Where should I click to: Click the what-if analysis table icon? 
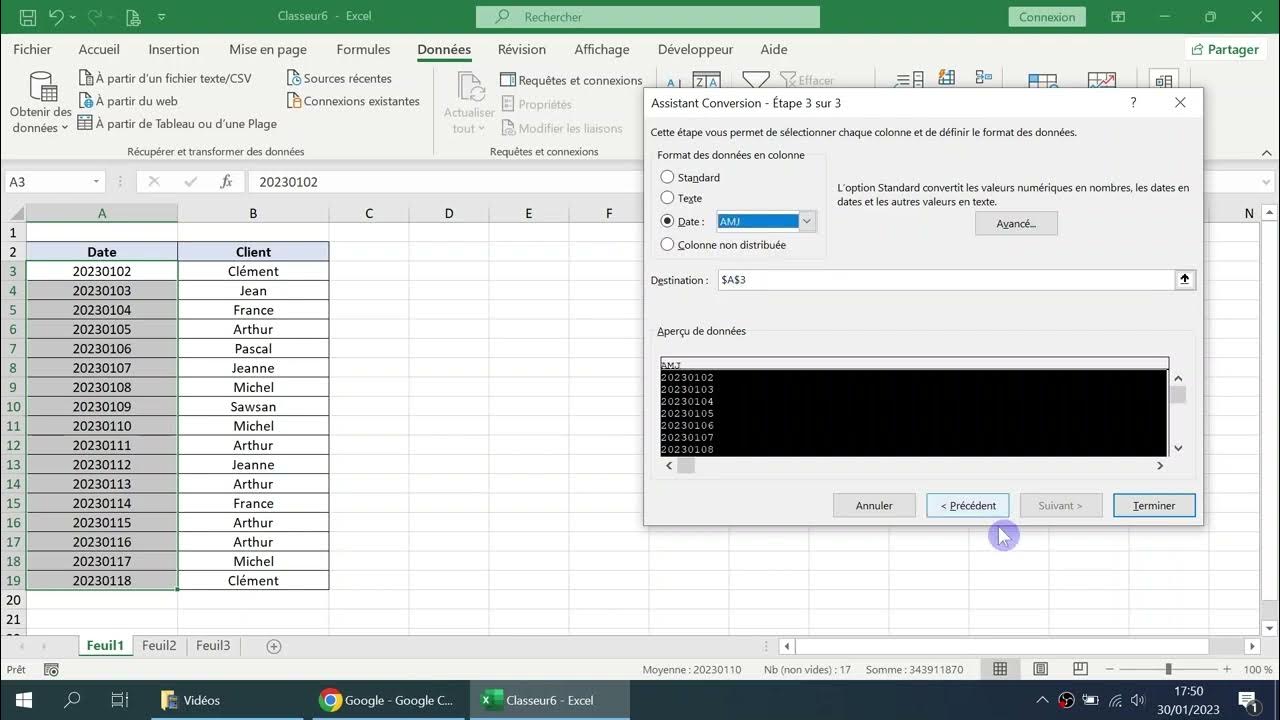1043,81
